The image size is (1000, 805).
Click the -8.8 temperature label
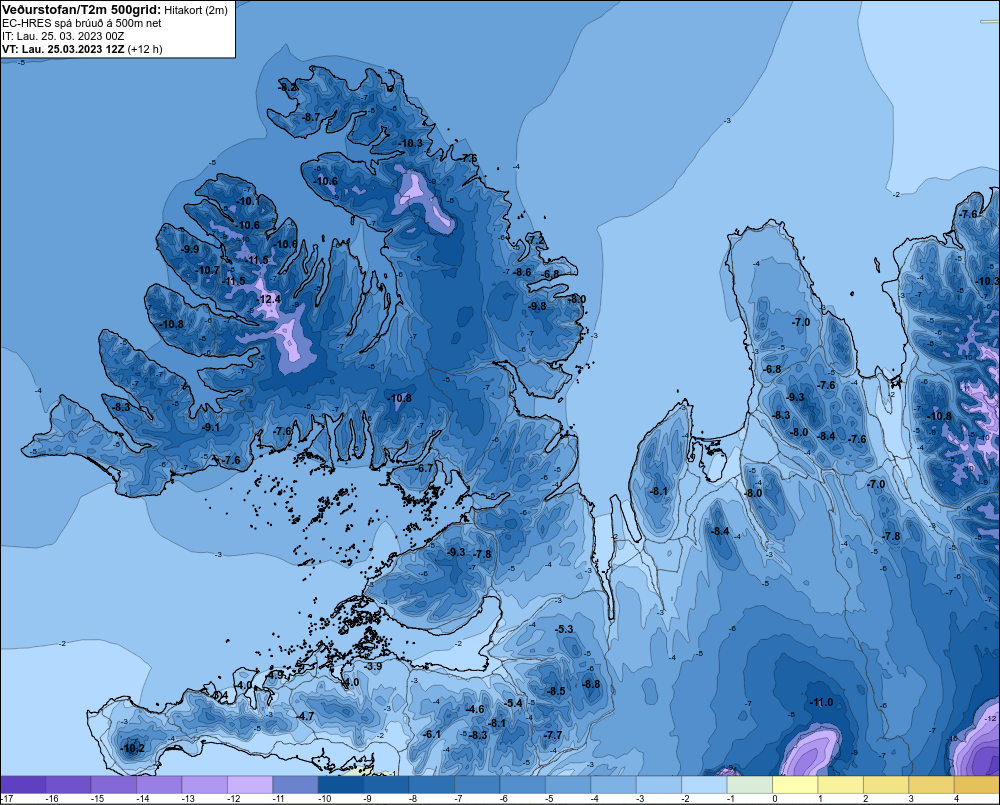click(x=591, y=684)
